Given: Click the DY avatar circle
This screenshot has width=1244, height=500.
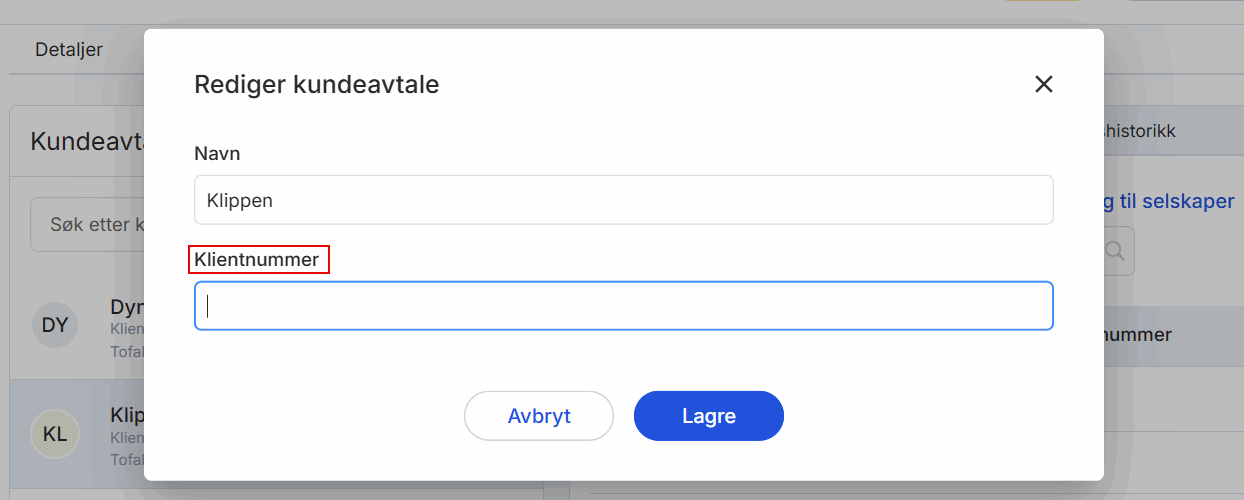Looking at the screenshot, I should click(x=55, y=325).
